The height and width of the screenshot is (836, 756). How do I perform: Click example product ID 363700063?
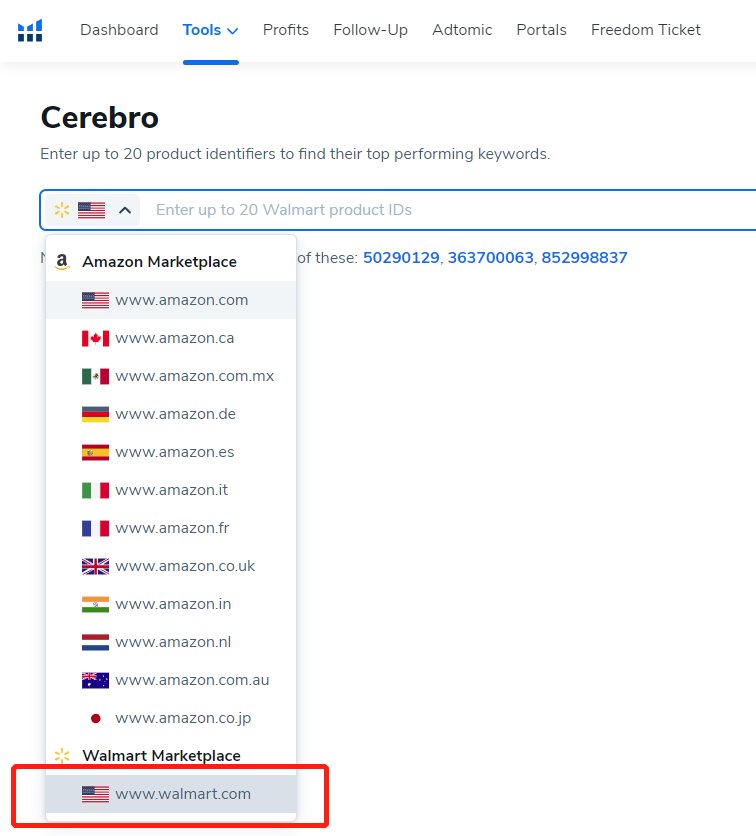click(490, 258)
